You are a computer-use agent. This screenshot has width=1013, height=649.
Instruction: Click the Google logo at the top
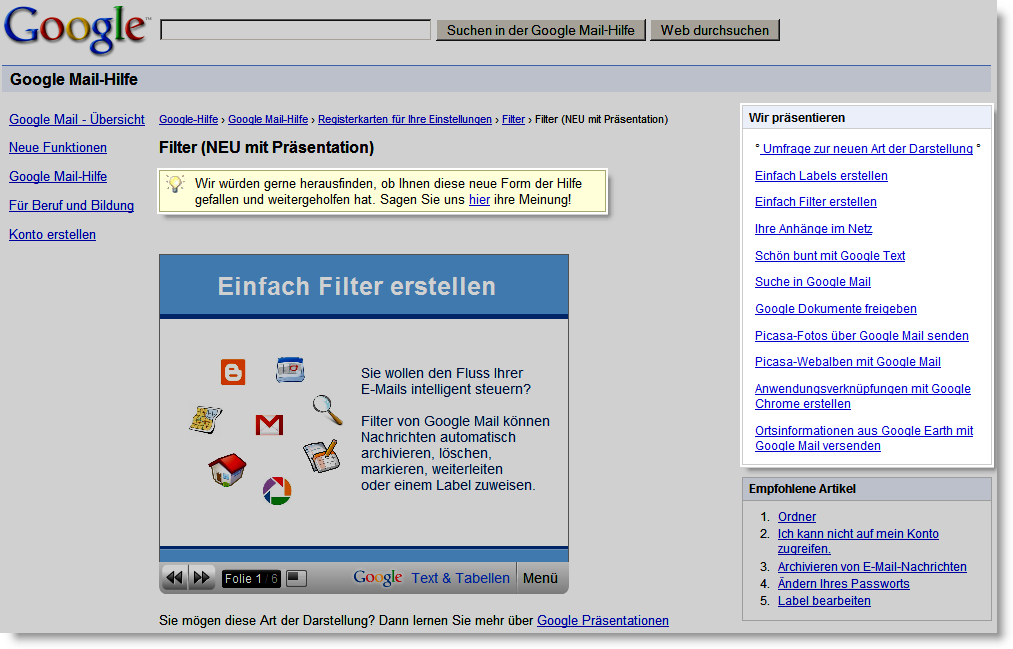coord(76,29)
